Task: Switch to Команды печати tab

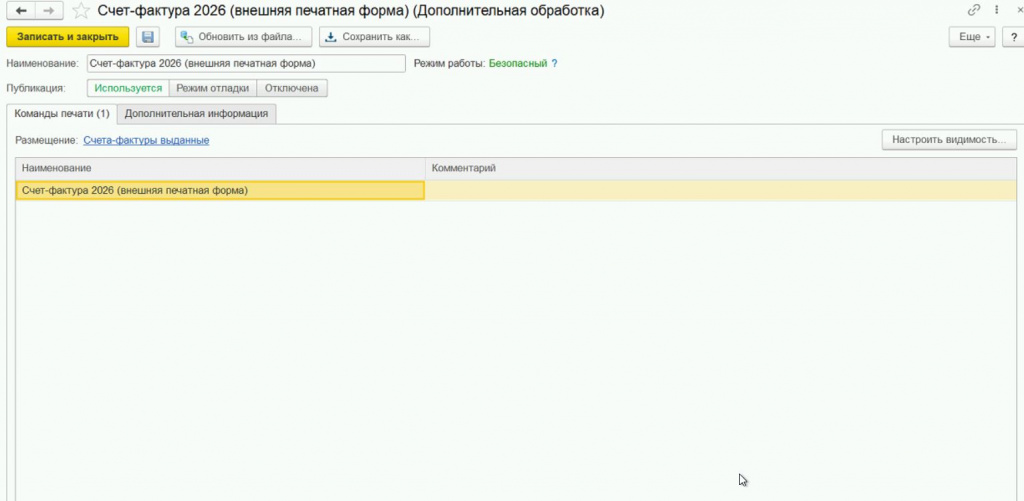Action: click(61, 114)
